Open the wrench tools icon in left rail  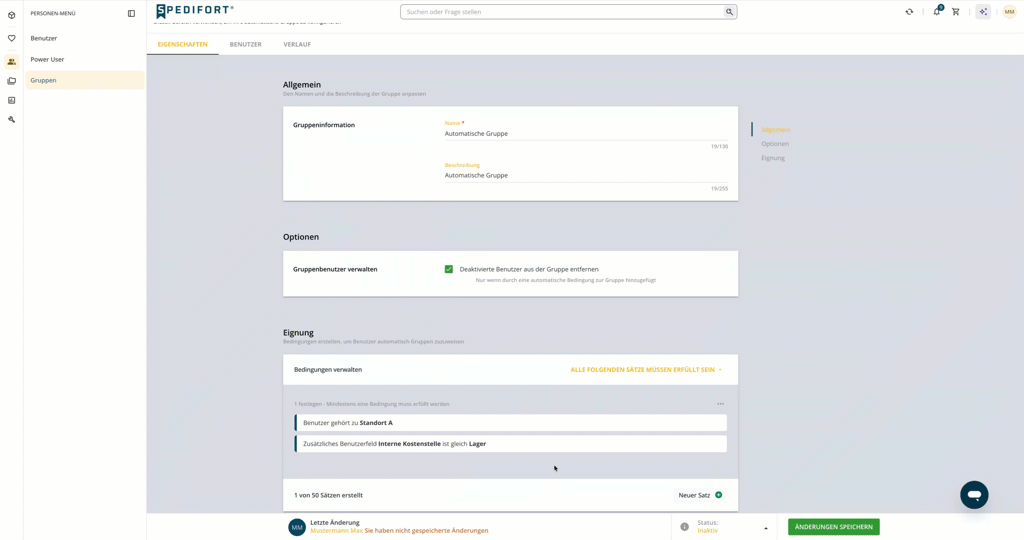pyautogui.click(x=11, y=119)
